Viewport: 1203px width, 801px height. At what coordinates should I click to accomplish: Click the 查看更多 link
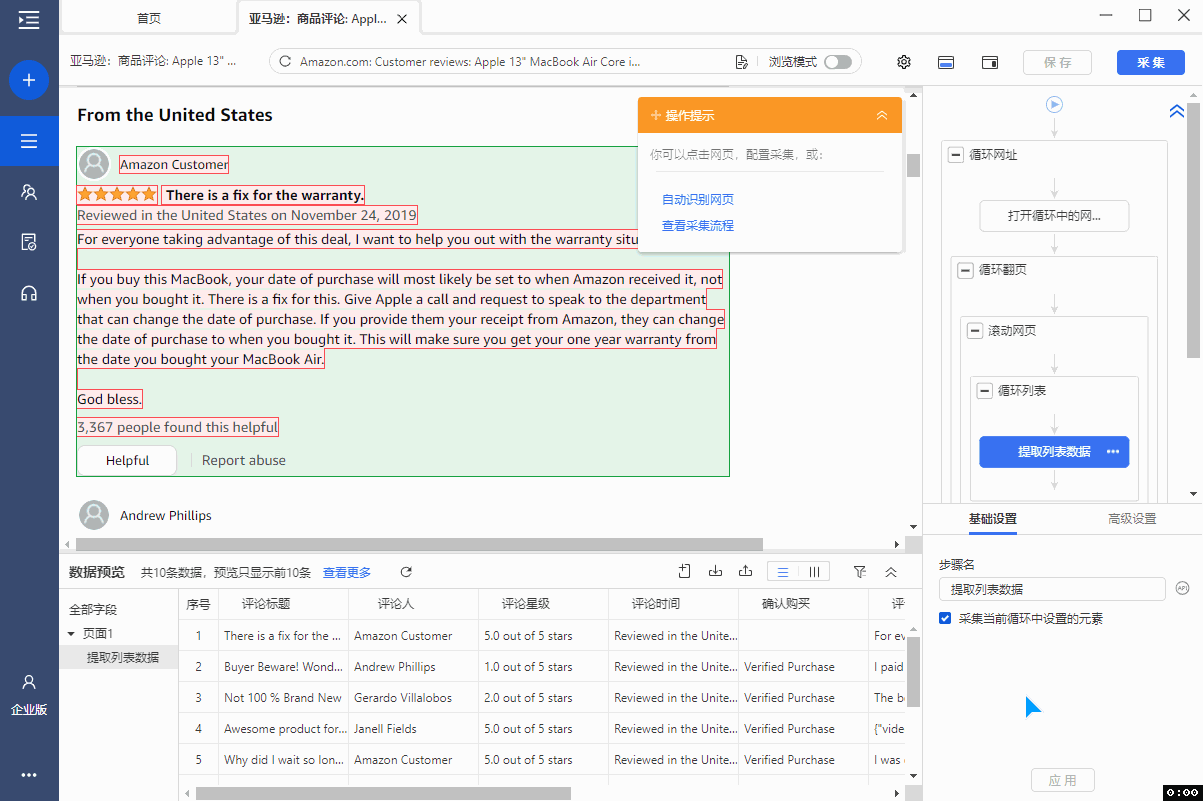[347, 573]
